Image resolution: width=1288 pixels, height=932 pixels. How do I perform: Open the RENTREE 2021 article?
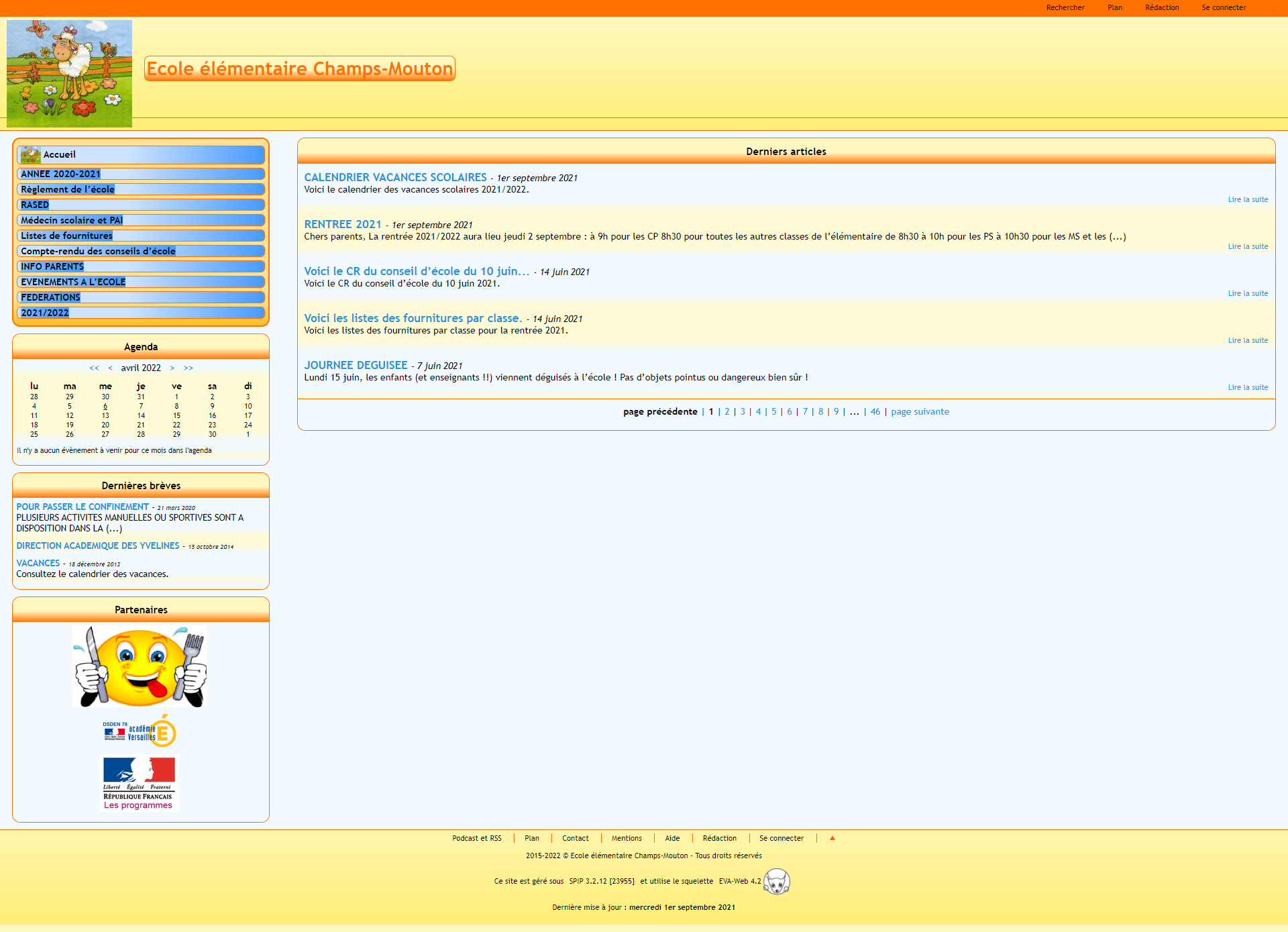tap(342, 224)
